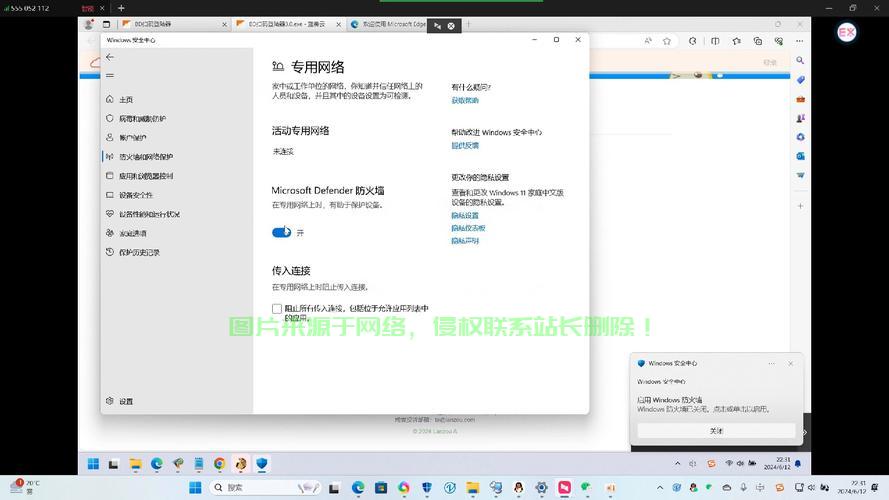Image resolution: width=889 pixels, height=500 pixels.
Task: Open the Edge favorites list icon
Action: click(x=736, y=41)
